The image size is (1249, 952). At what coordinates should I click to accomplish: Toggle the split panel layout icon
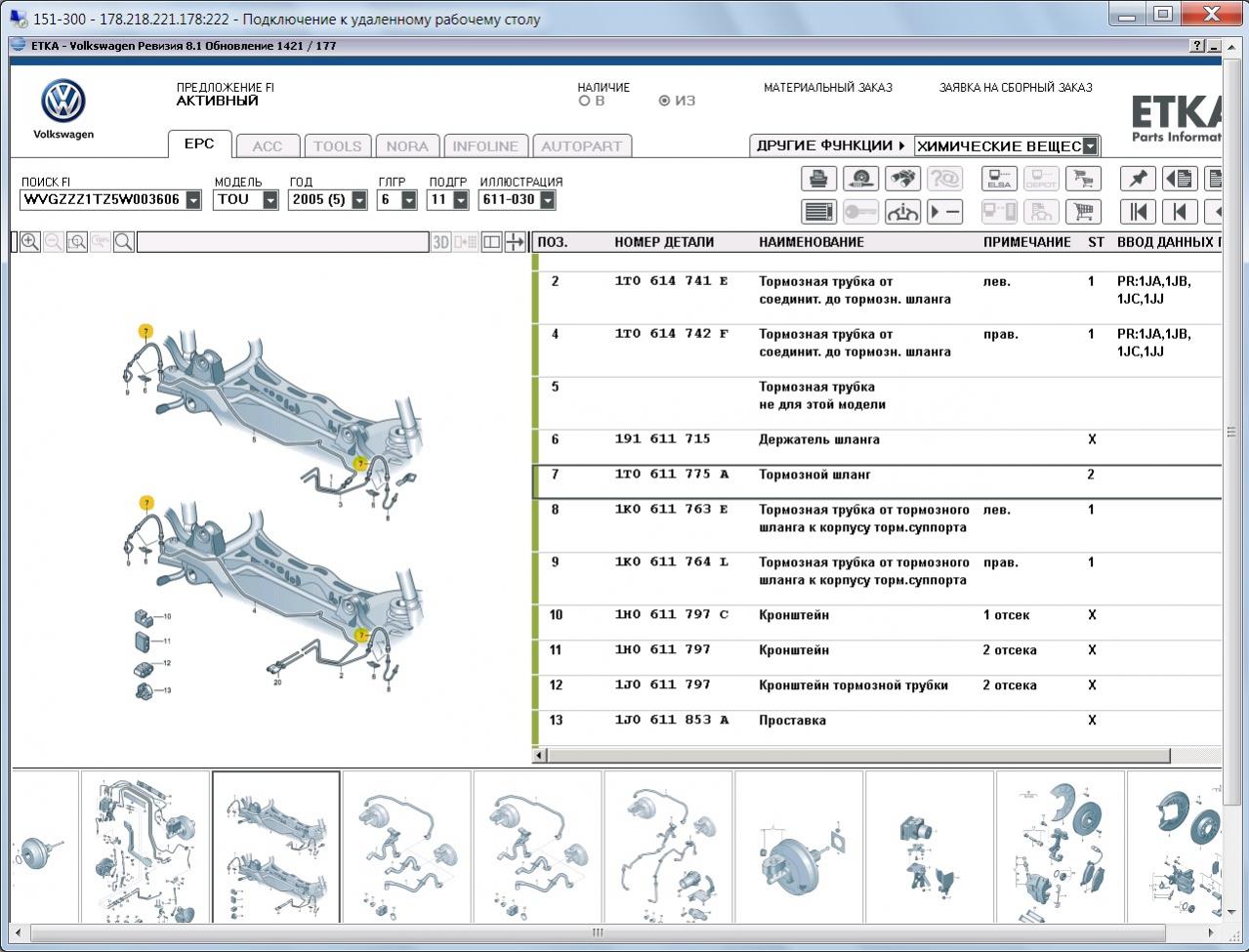coord(492,242)
